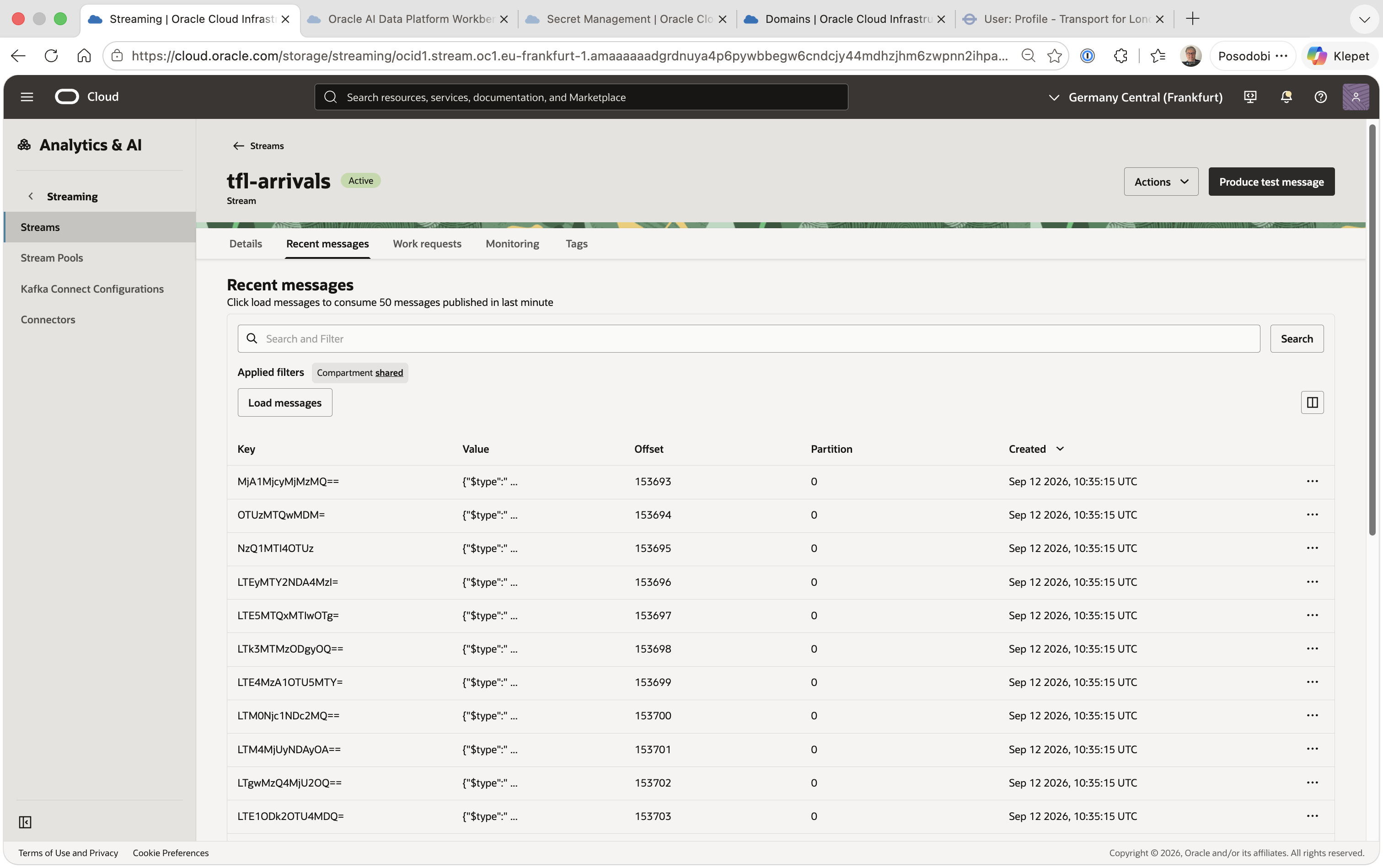Close the Oracle AI Data Platform tab

point(504,19)
